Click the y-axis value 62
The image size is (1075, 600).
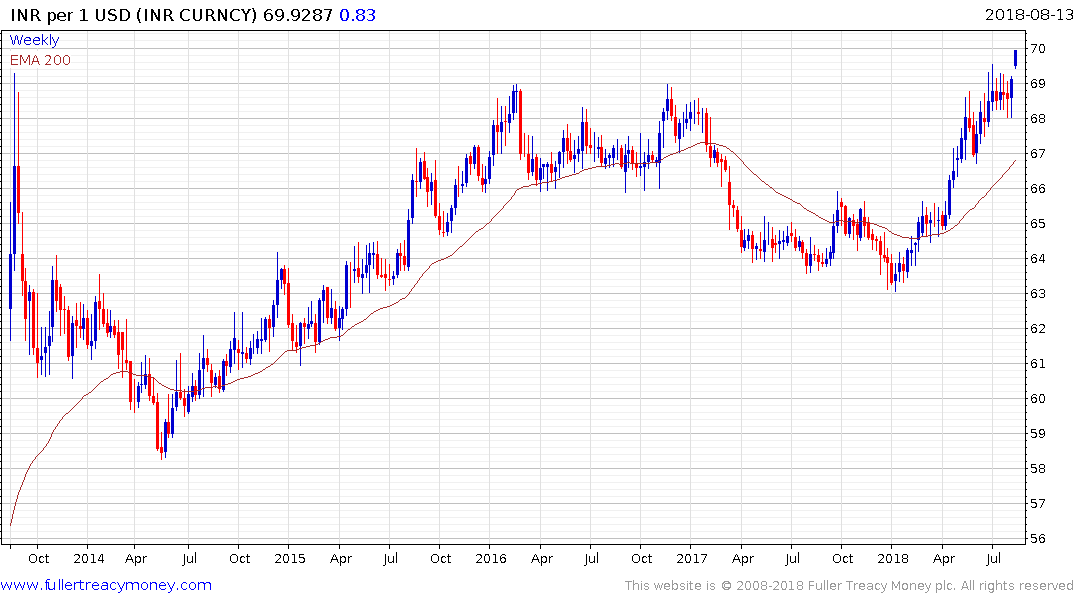pos(1038,328)
